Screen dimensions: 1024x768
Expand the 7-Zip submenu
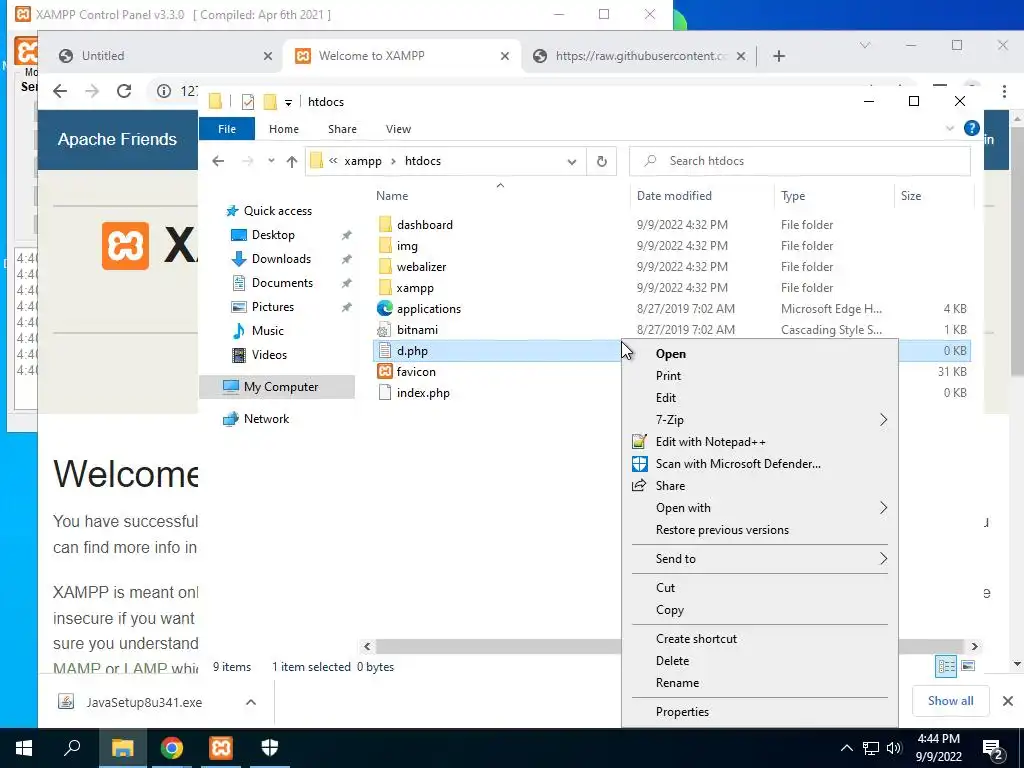[760, 420]
